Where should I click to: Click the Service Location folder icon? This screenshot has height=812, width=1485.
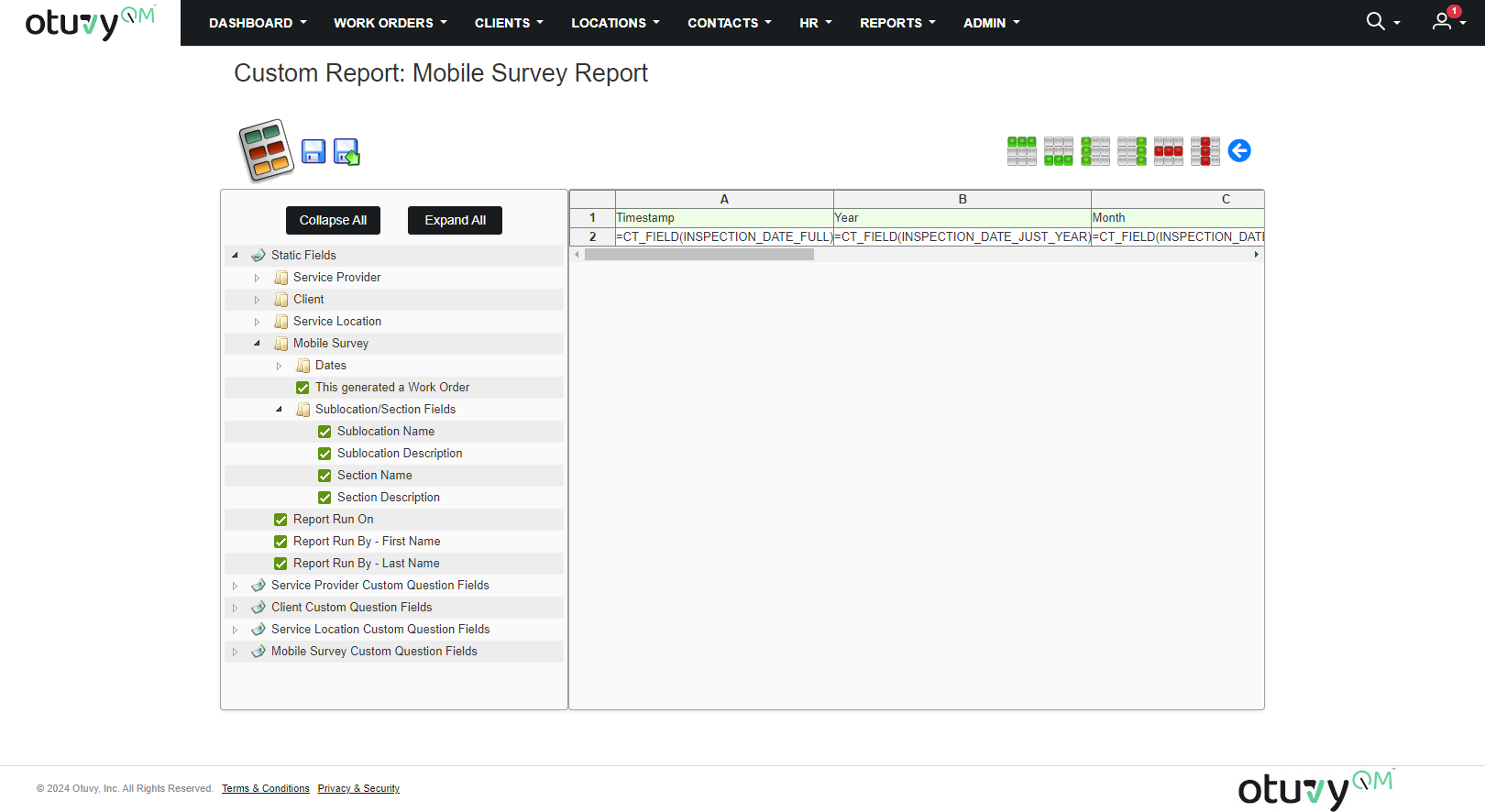coord(280,321)
